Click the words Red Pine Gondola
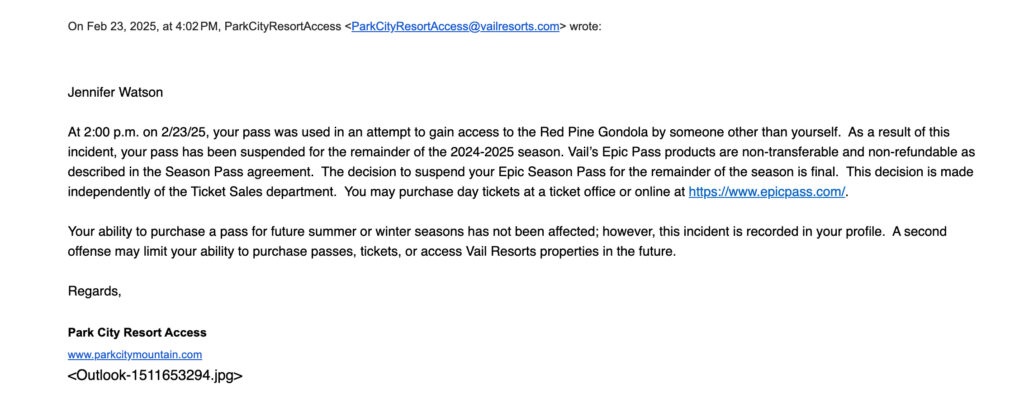This screenshot has height=403, width=1024. click(x=590, y=133)
